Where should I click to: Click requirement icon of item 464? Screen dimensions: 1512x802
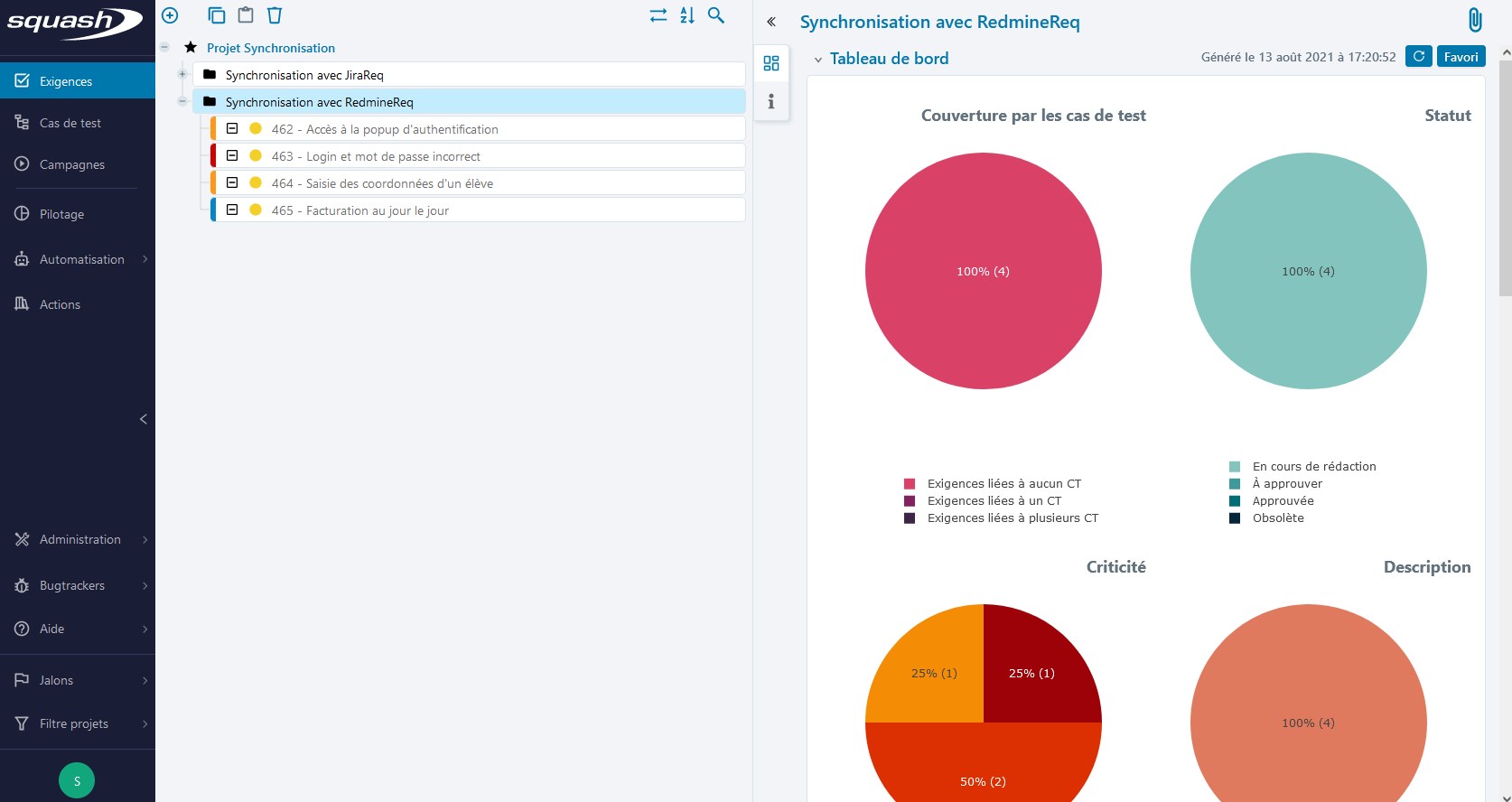(232, 182)
